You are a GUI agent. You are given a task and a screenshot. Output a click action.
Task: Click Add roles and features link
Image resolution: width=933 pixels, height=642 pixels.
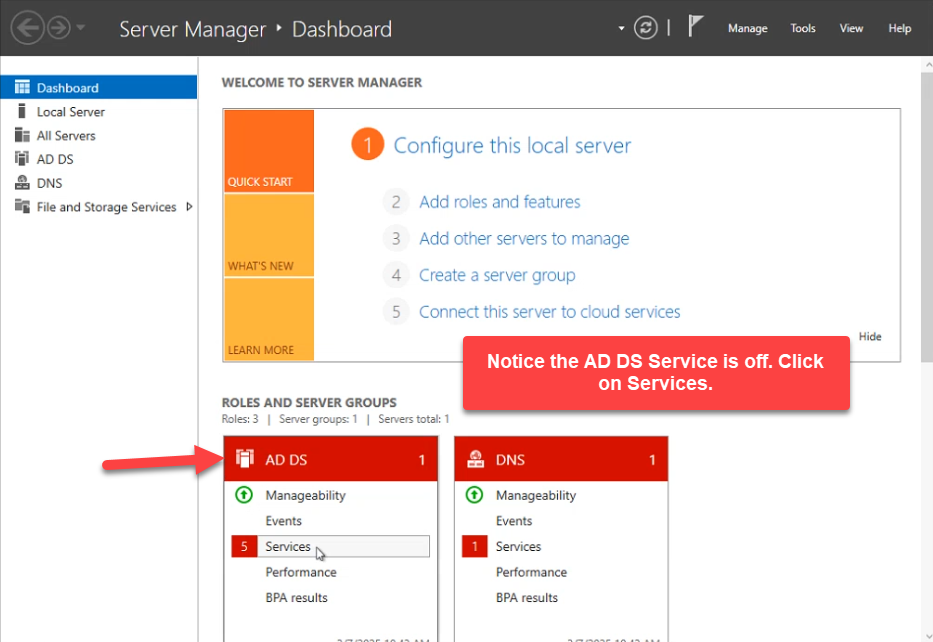(x=499, y=202)
